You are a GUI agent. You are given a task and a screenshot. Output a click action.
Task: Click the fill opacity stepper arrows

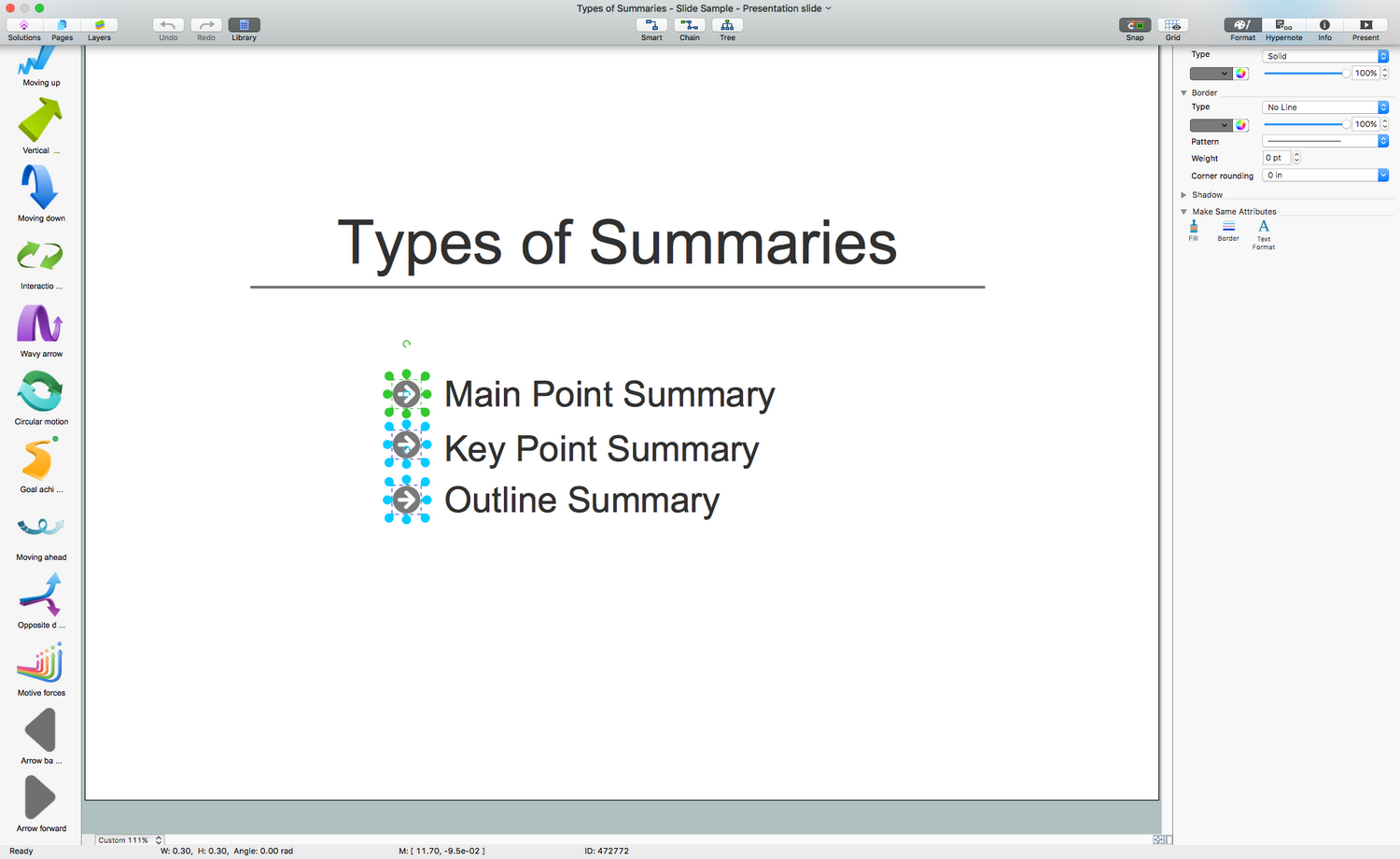(x=1385, y=73)
